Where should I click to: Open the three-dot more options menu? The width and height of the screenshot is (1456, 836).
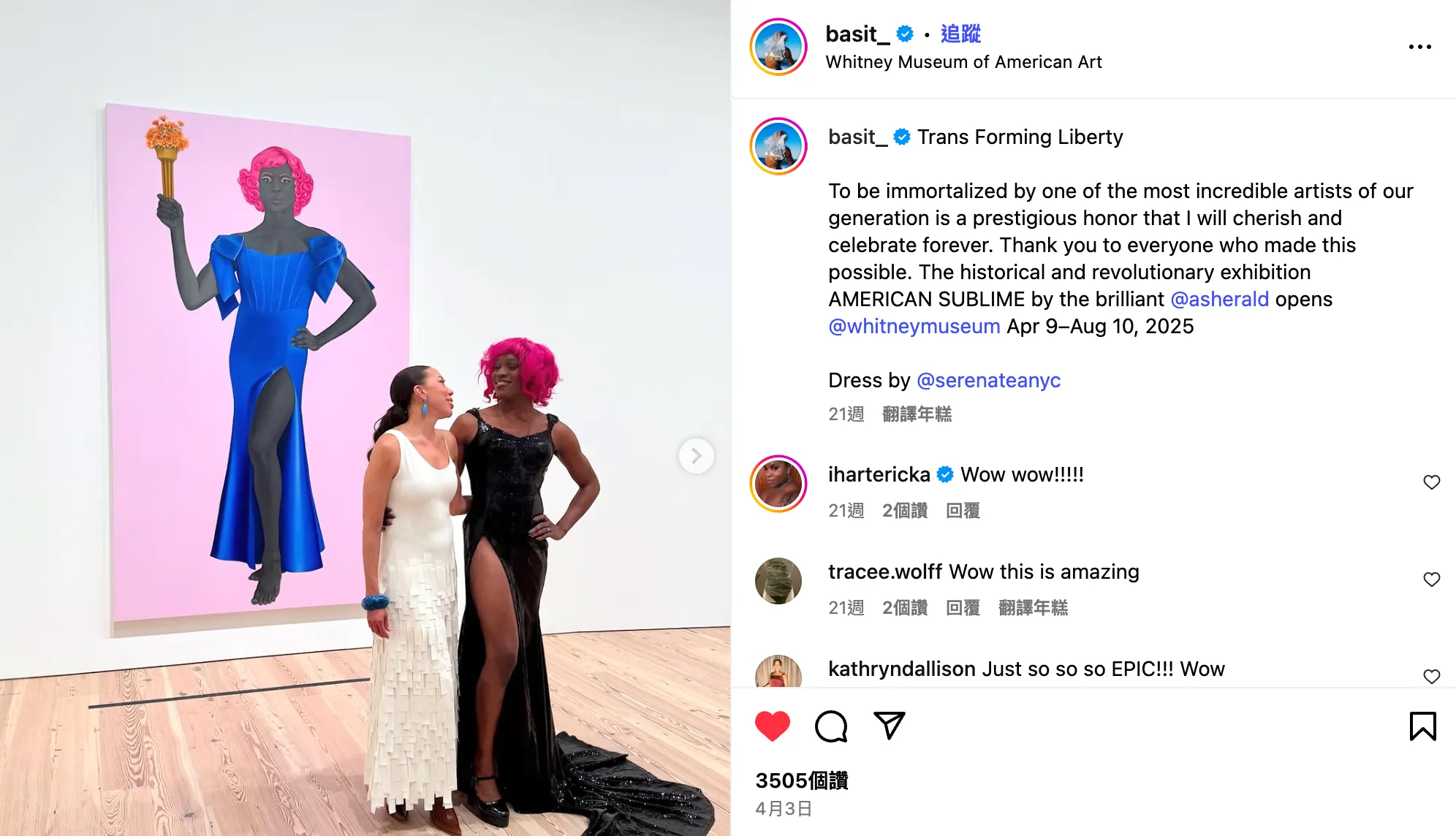click(1419, 47)
